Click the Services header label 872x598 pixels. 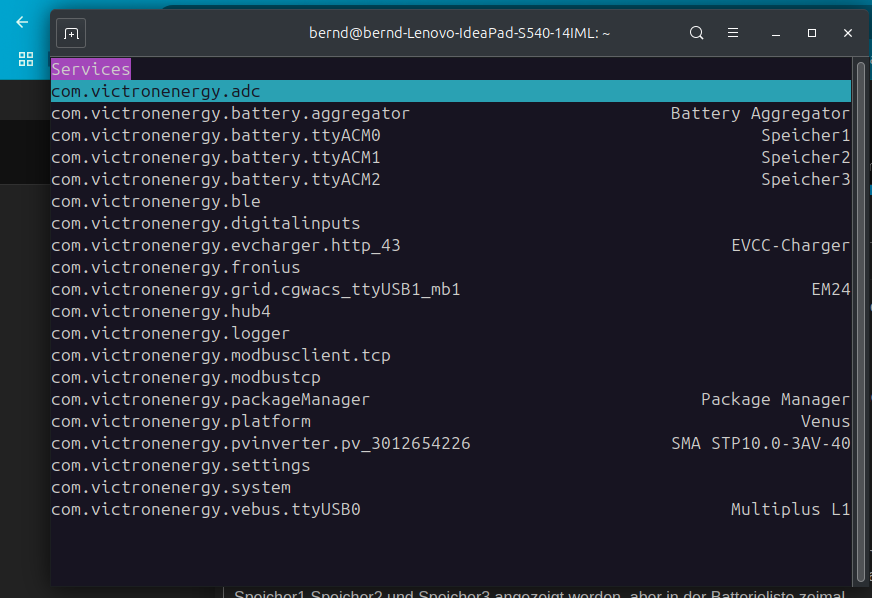click(91, 69)
